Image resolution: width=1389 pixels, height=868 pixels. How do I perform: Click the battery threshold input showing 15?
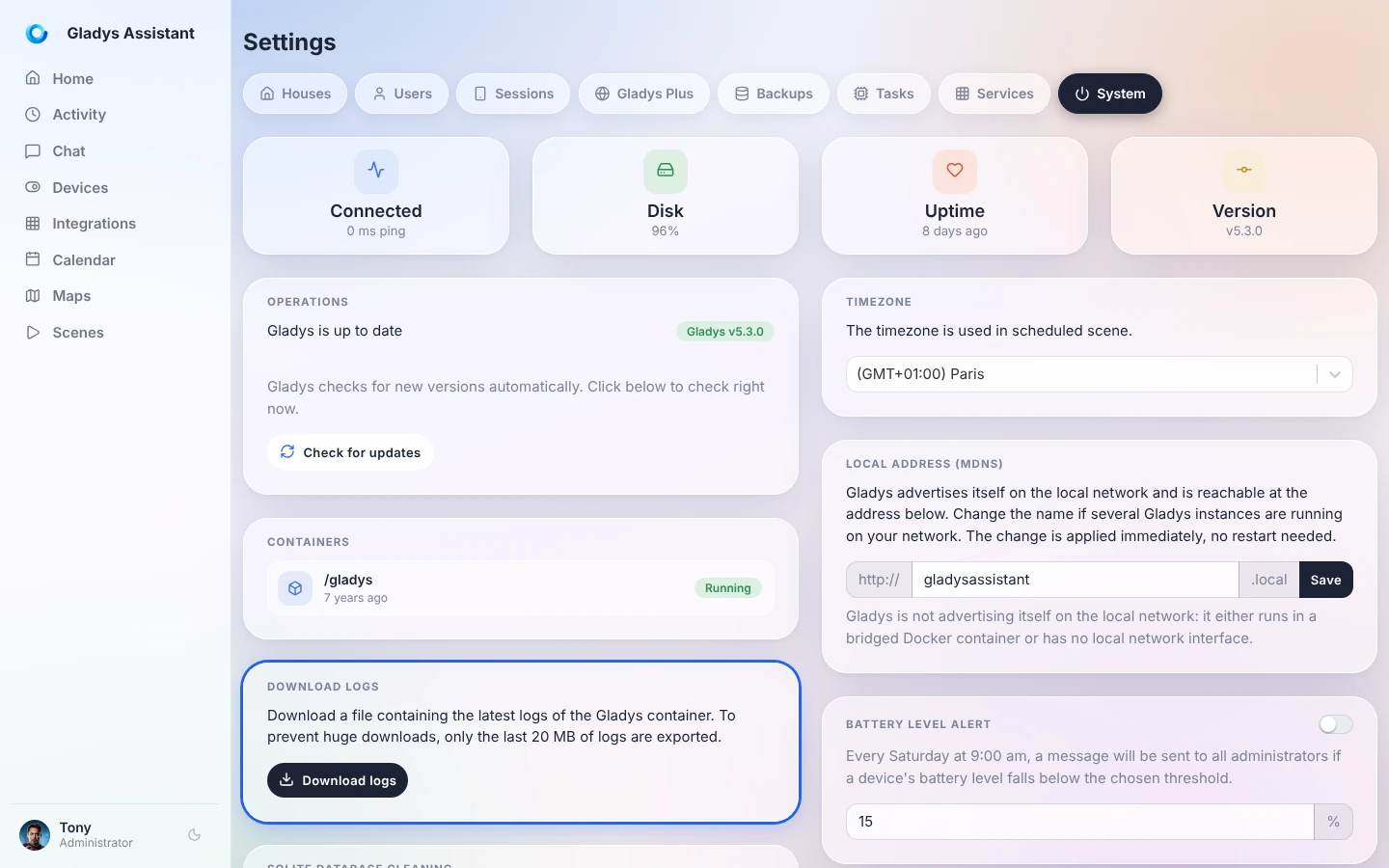click(x=1080, y=822)
